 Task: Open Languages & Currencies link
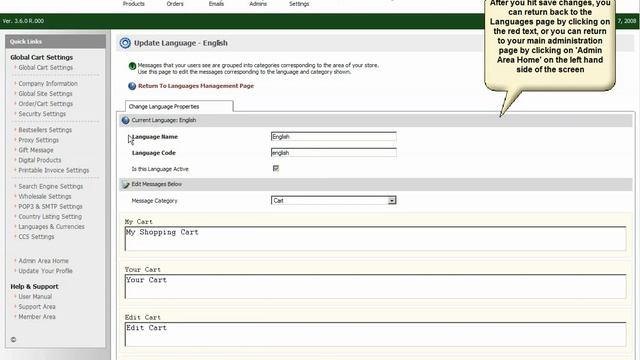tap(51, 227)
